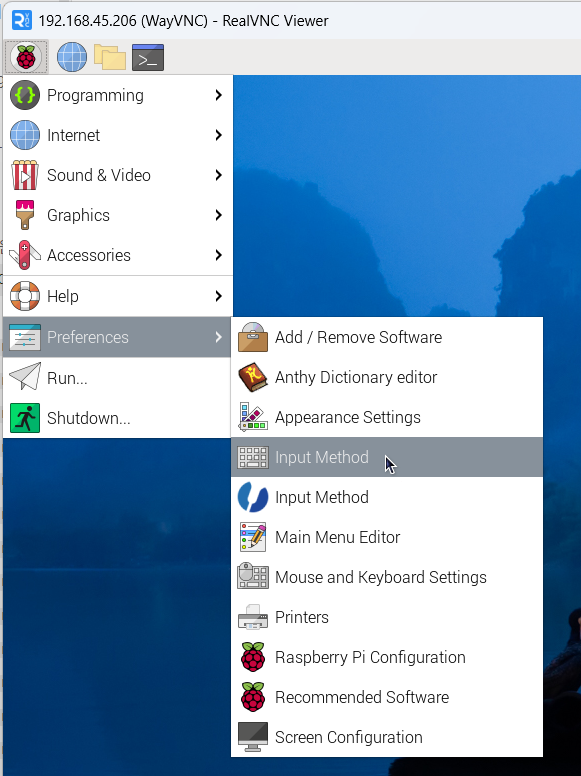The image size is (581, 776).
Task: Open the Programming menu category
Action: click(x=118, y=95)
